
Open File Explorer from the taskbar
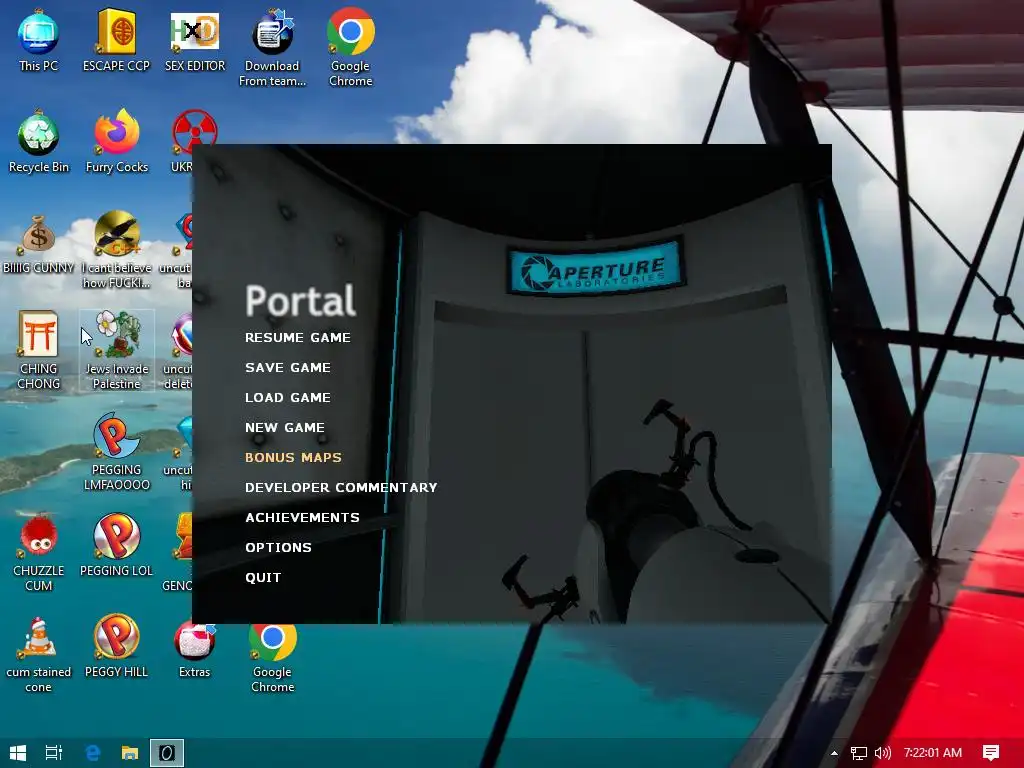130,753
